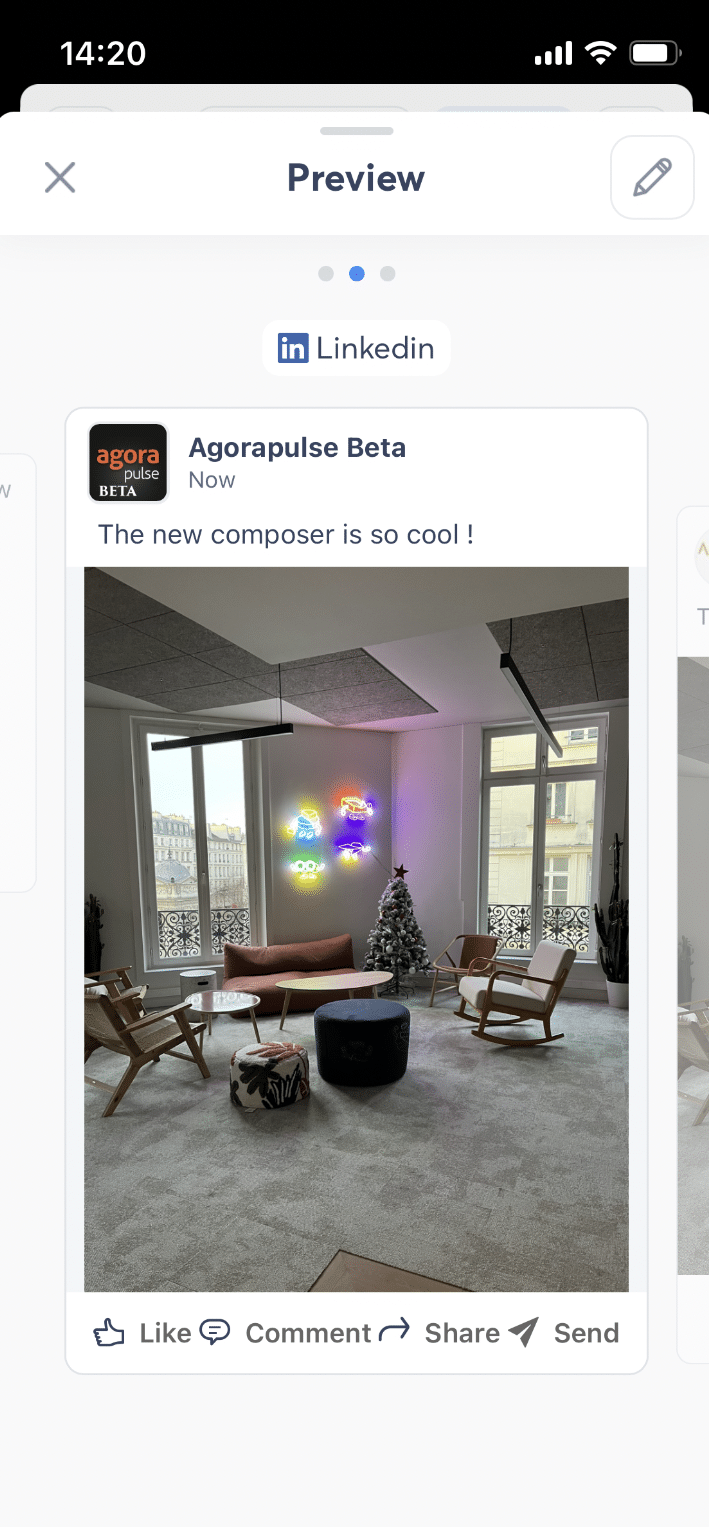Select the third page indicator dot
The width and height of the screenshot is (709, 1527).
388,274
